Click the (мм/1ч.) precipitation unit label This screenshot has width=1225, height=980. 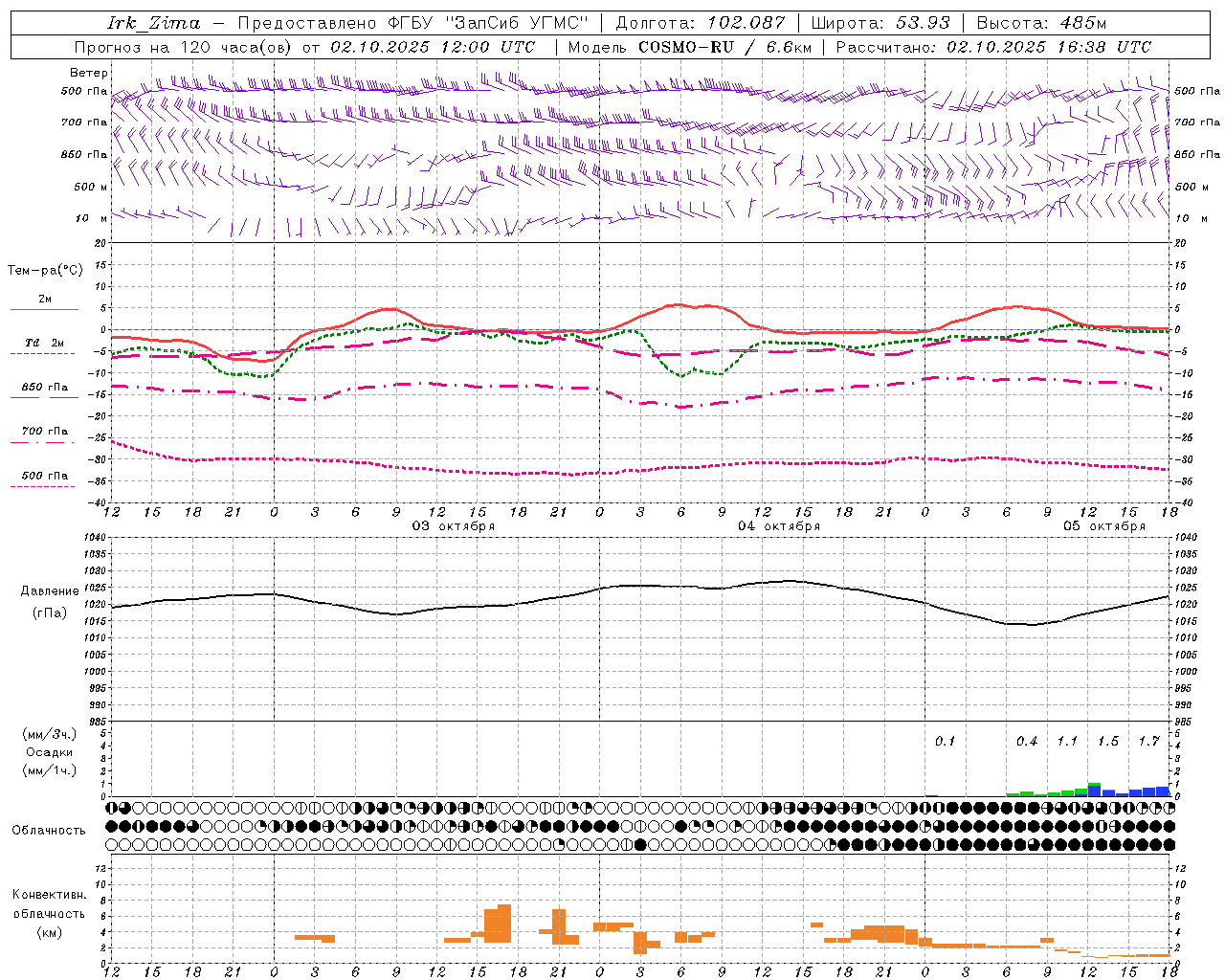[x=49, y=770]
